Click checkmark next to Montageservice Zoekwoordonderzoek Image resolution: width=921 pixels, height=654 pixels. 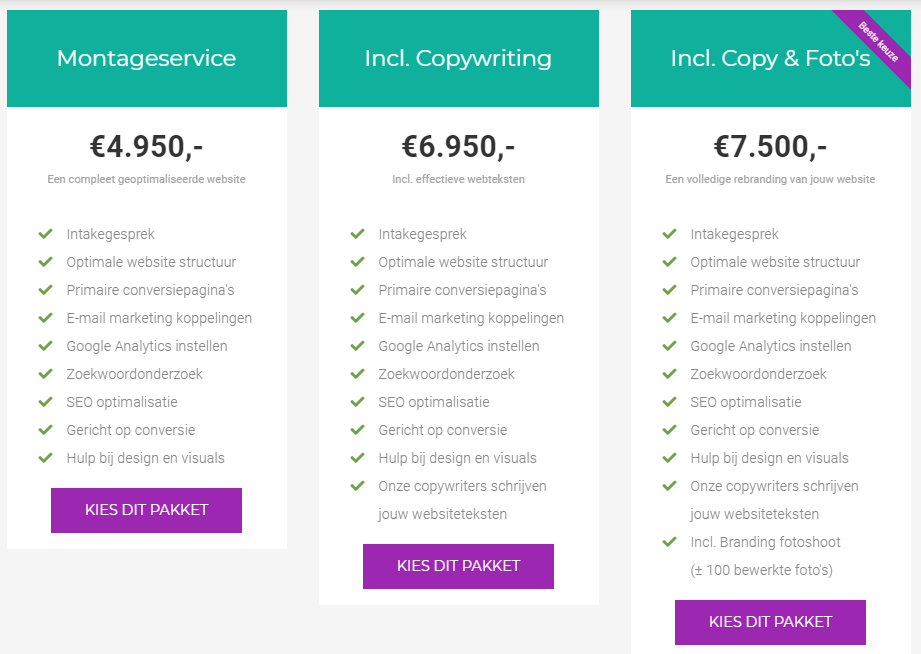[45, 374]
